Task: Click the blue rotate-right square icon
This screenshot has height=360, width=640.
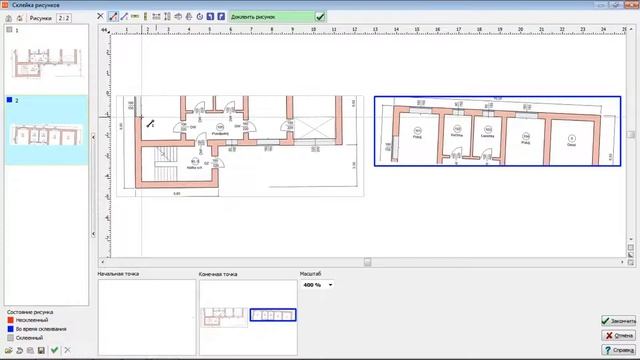Action: click(221, 17)
